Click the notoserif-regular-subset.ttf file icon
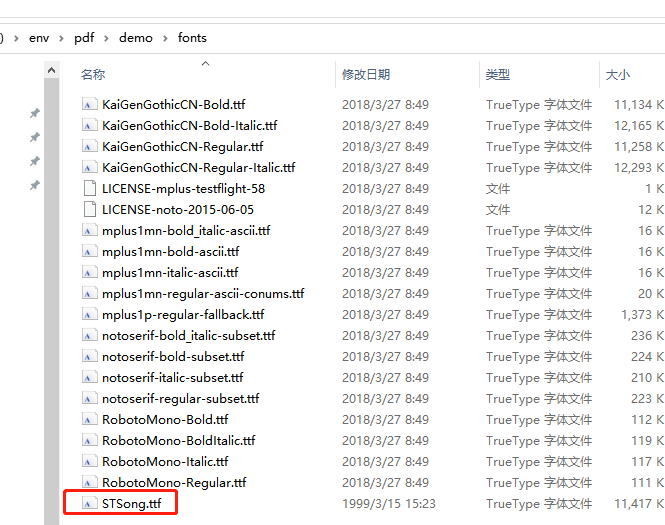Viewport: 665px width, 525px height. pos(89,398)
